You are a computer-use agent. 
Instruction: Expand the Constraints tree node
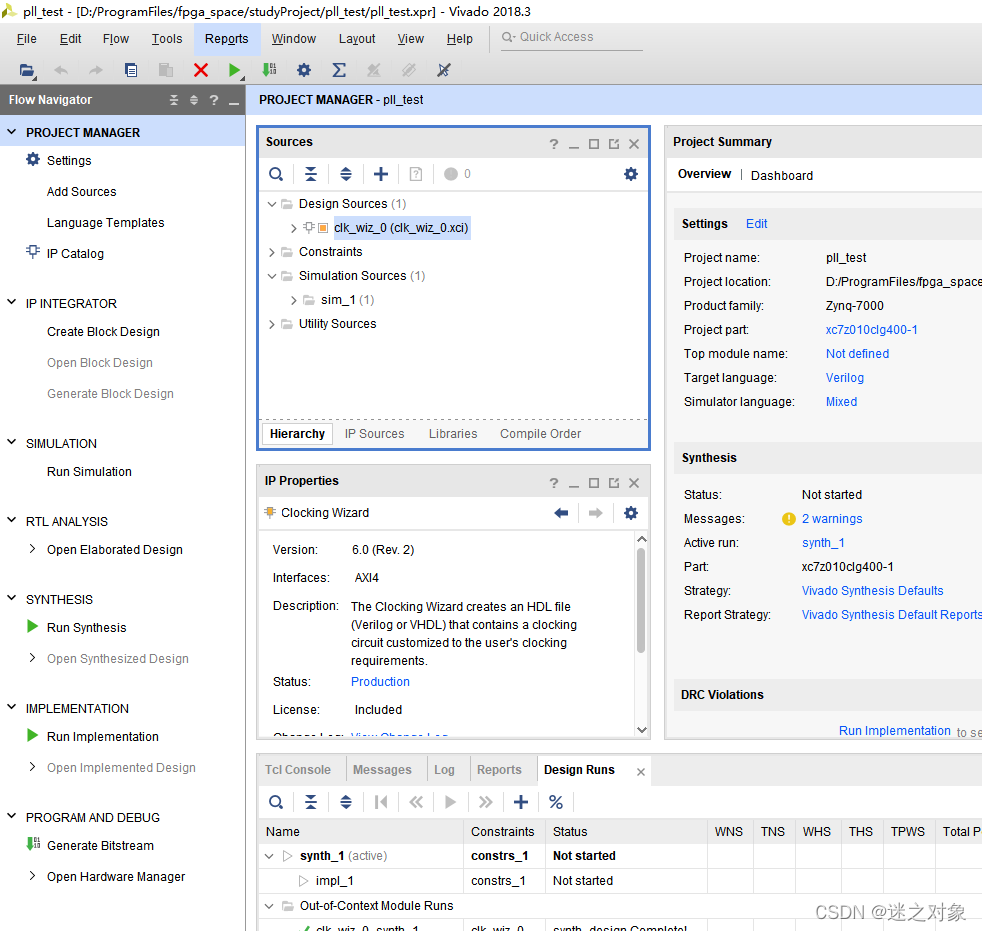[272, 252]
